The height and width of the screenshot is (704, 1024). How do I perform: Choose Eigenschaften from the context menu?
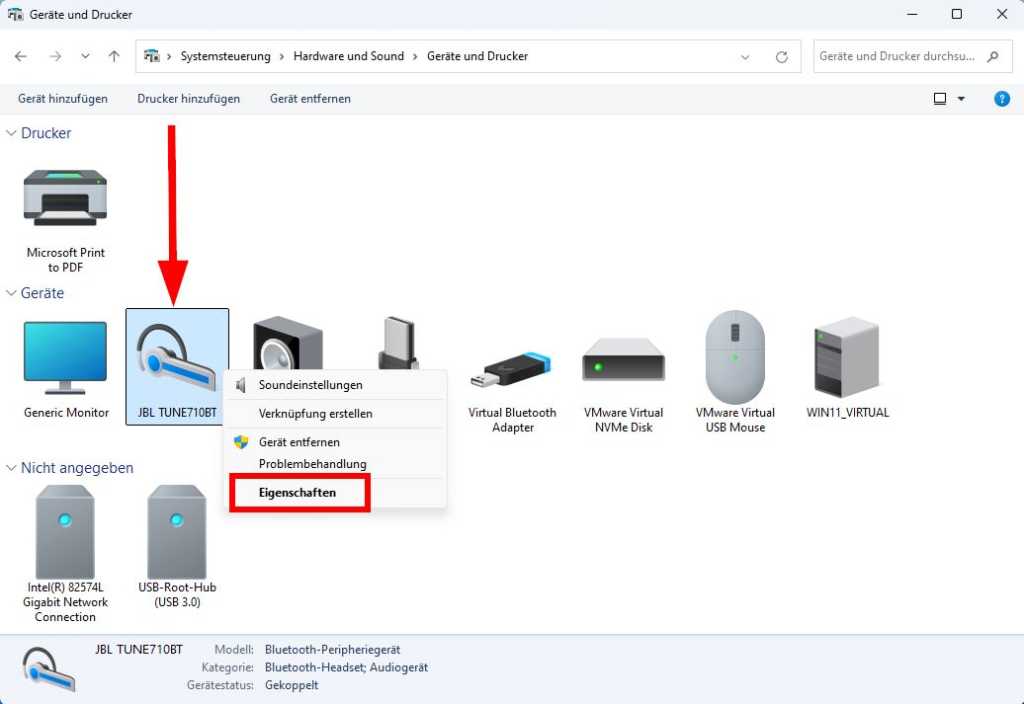click(299, 493)
